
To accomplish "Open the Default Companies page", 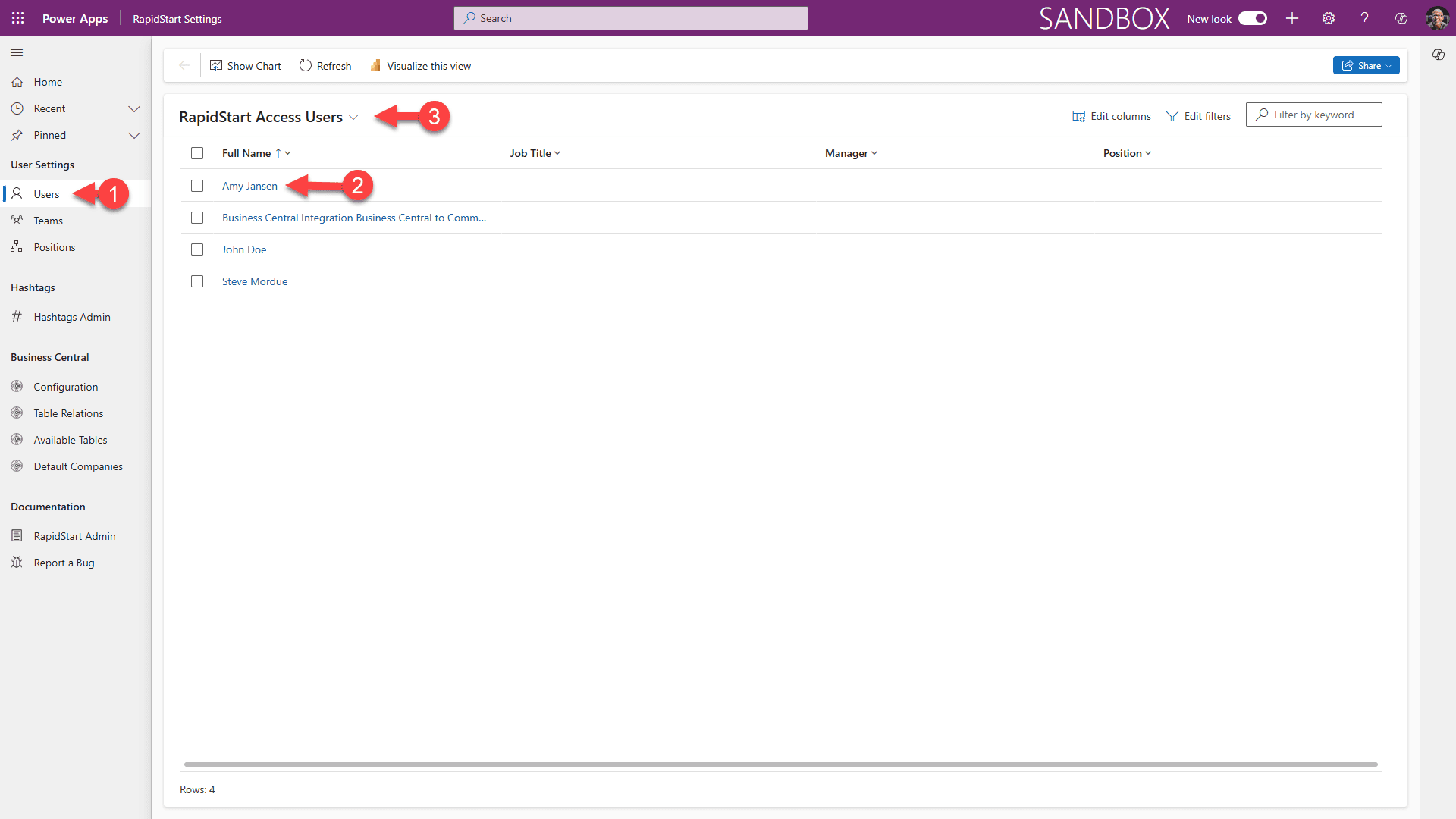I will tap(77, 466).
